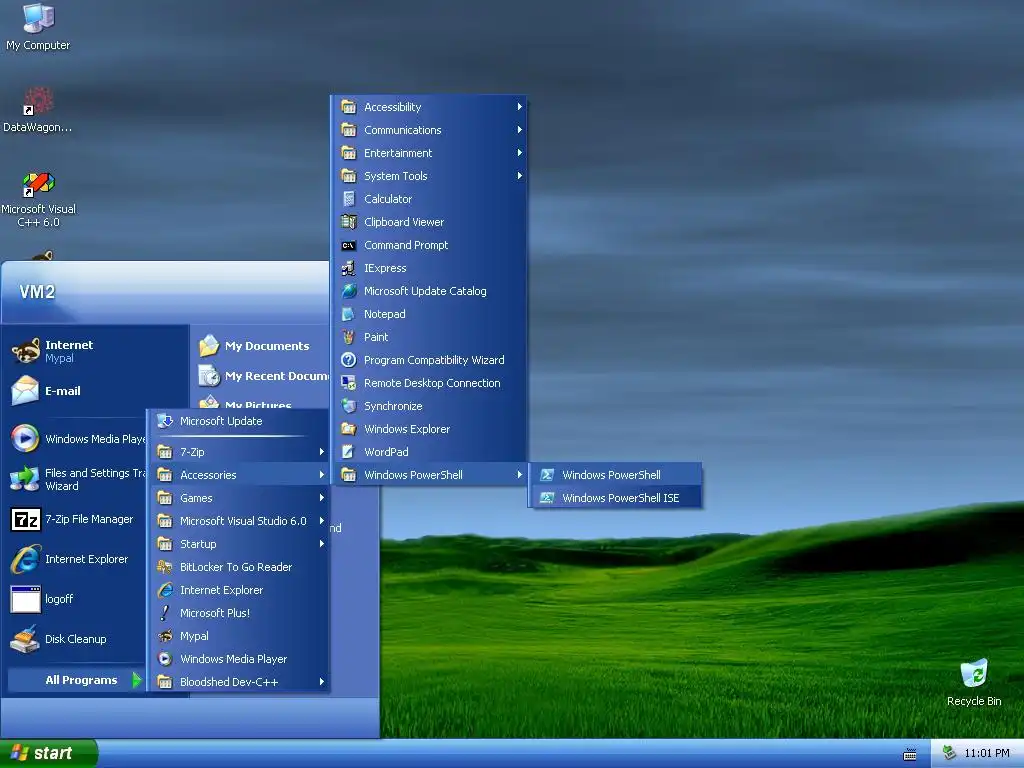This screenshot has width=1024, height=768.
Task: Launch Windows PowerShell from the submenu
Action: 617,475
